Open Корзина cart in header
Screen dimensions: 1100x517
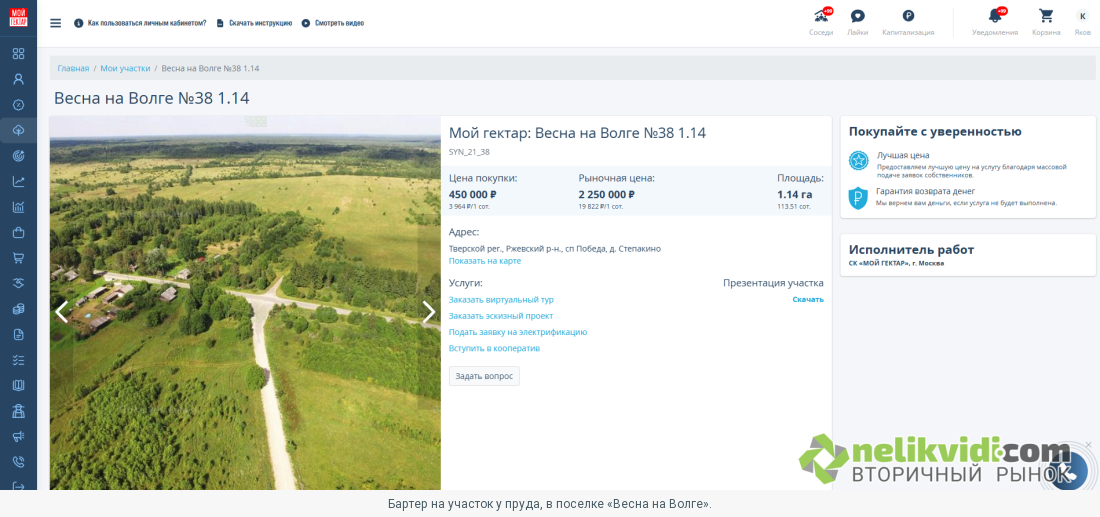click(1046, 22)
